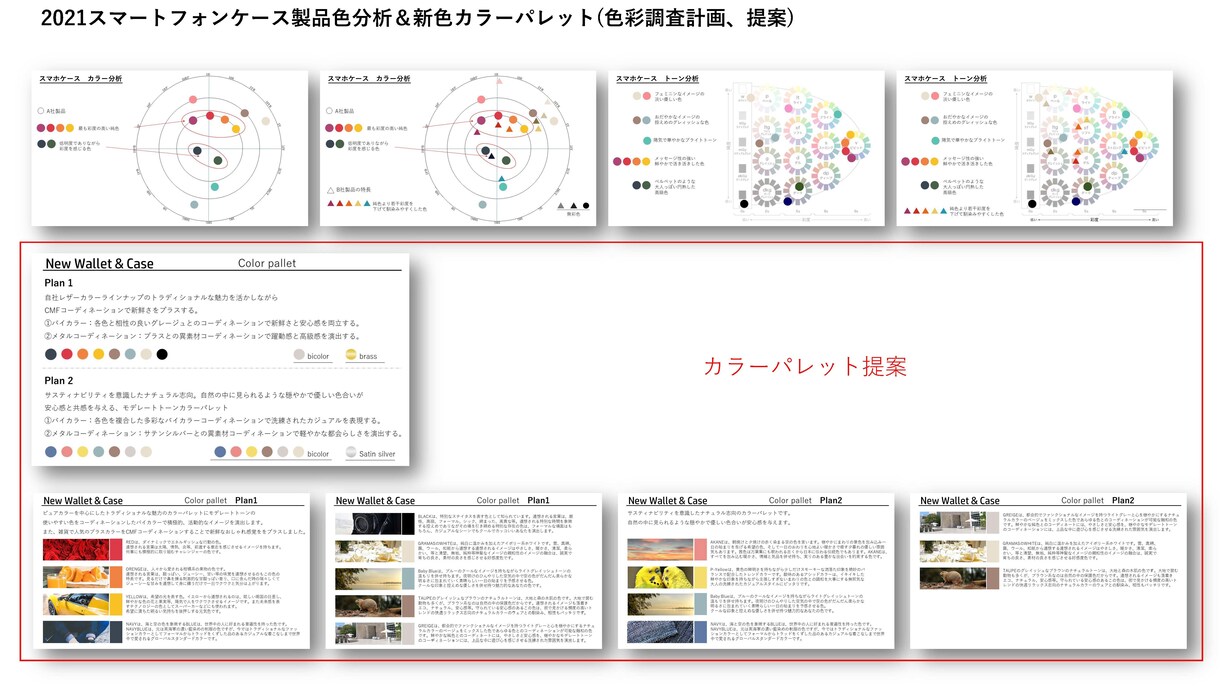
Task: Open the large Color pallet Plan 1 and 2 slide
Action: (x=221, y=360)
